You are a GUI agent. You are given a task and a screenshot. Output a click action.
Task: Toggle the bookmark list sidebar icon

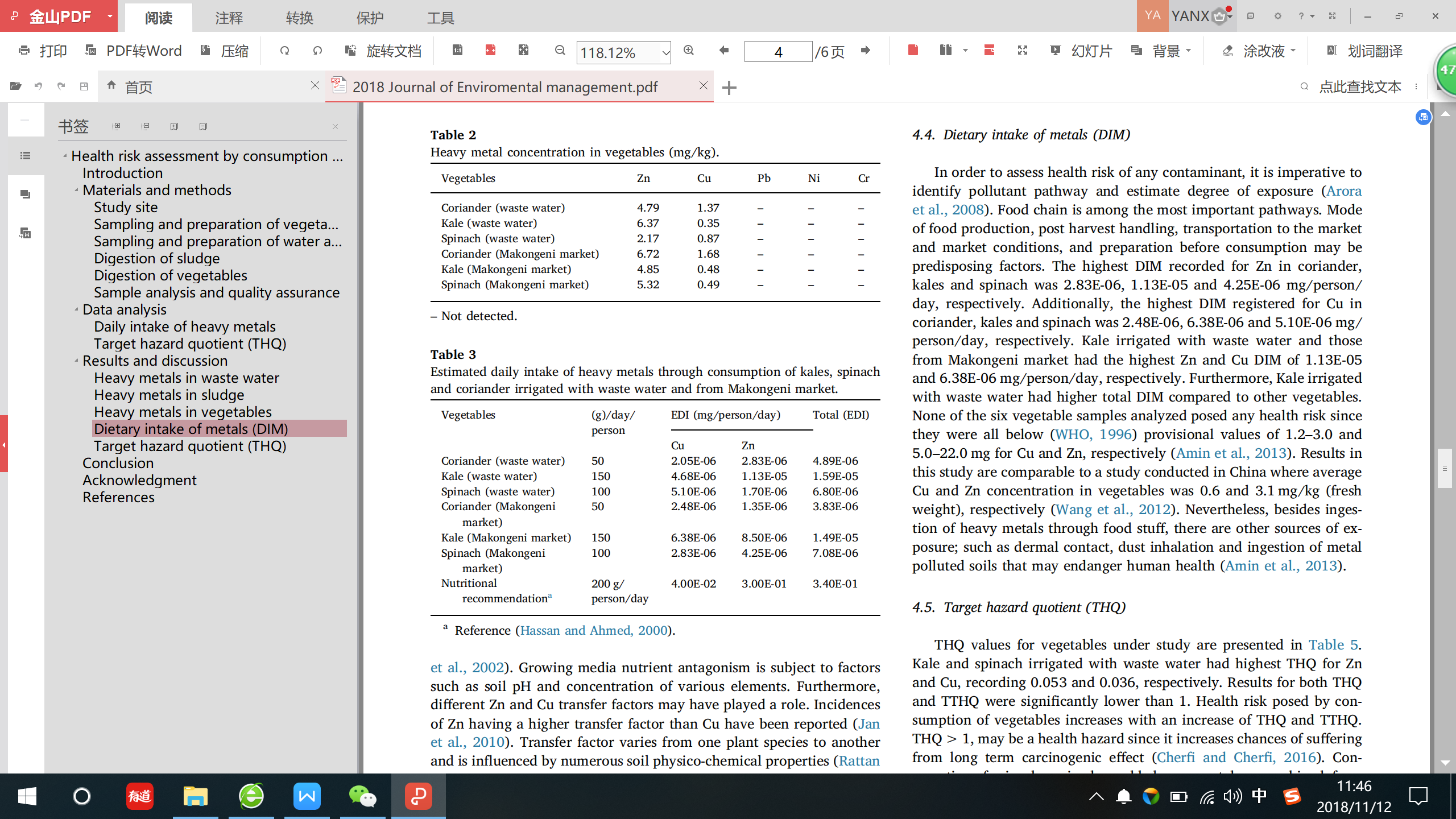click(25, 156)
